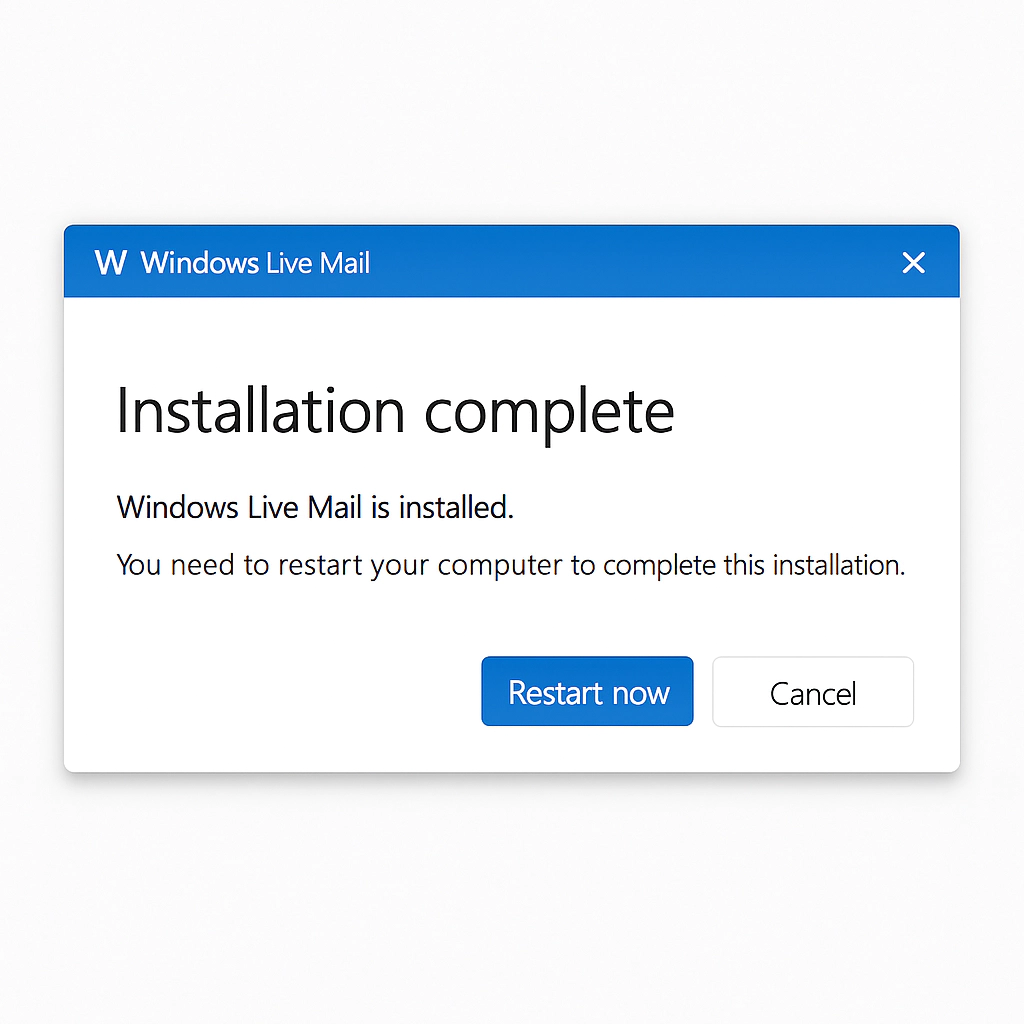Click the Windows Live Mail W logo
Image resolution: width=1024 pixels, height=1024 pixels.
click(110, 263)
